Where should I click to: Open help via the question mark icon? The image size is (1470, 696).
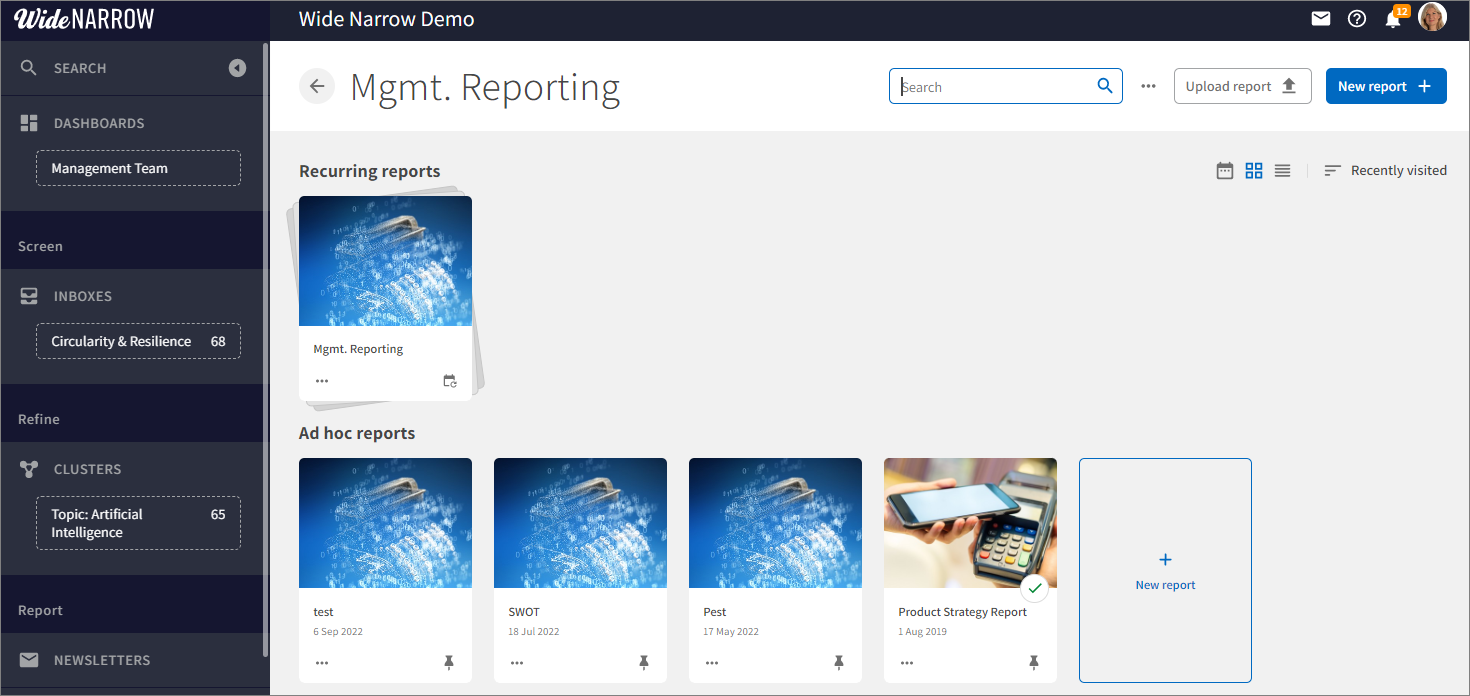pyautogui.click(x=1357, y=18)
